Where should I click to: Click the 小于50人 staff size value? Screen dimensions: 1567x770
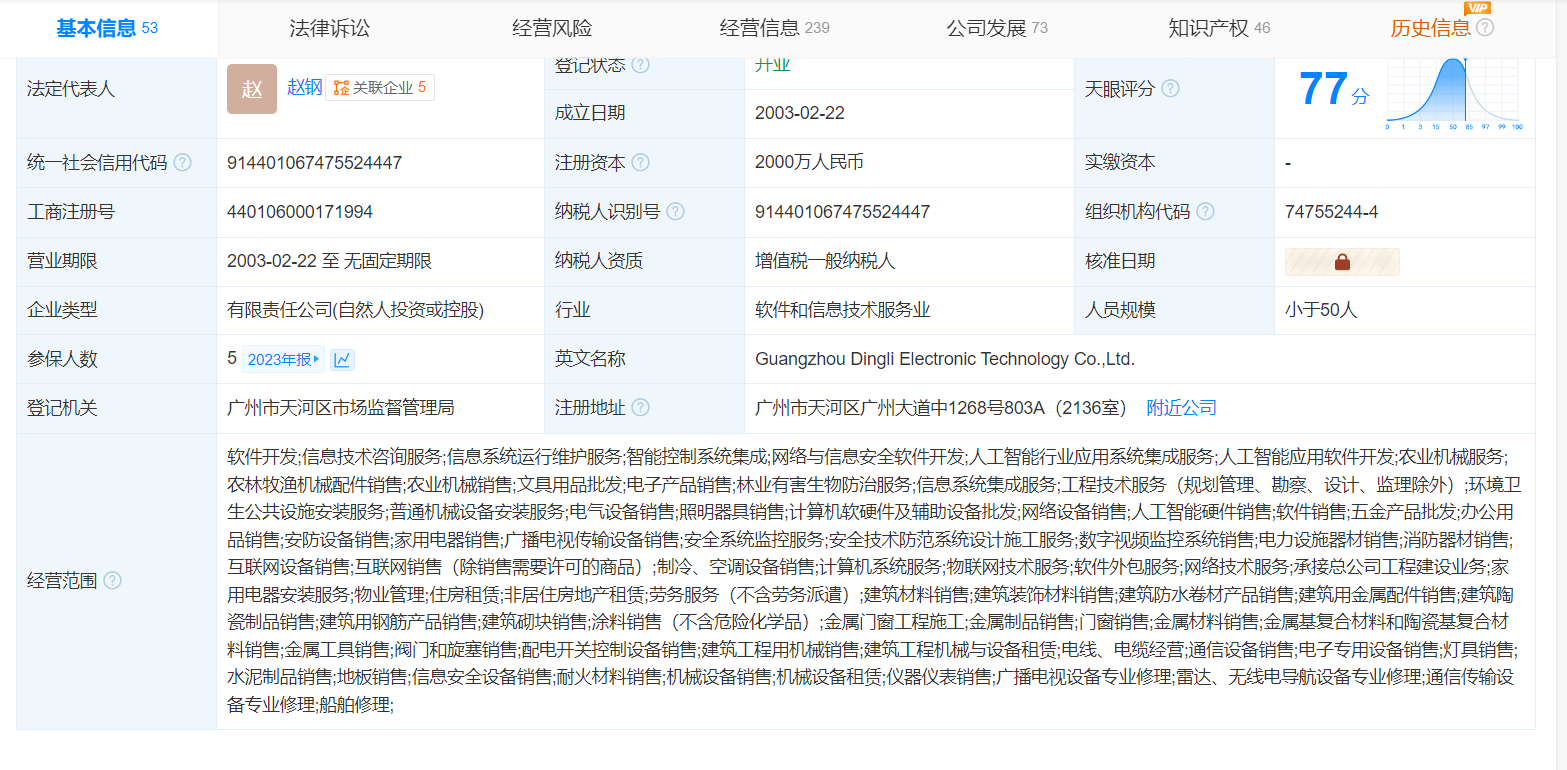pyautogui.click(x=1321, y=310)
